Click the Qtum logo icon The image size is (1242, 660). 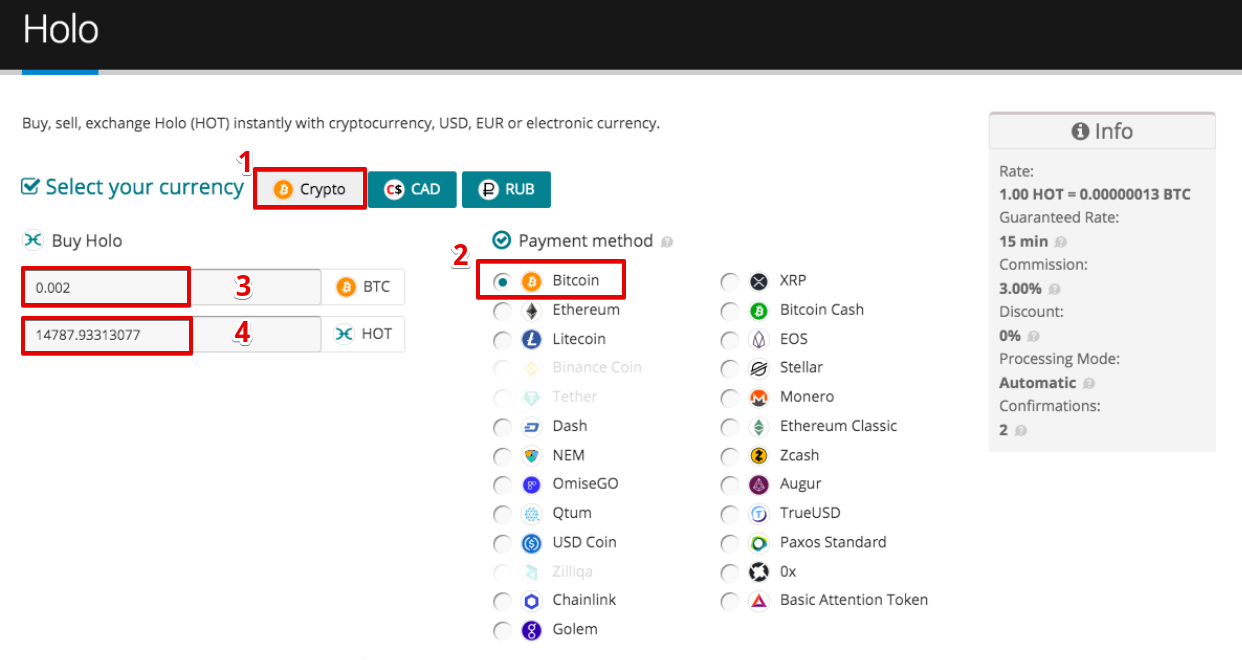pyautogui.click(x=531, y=514)
